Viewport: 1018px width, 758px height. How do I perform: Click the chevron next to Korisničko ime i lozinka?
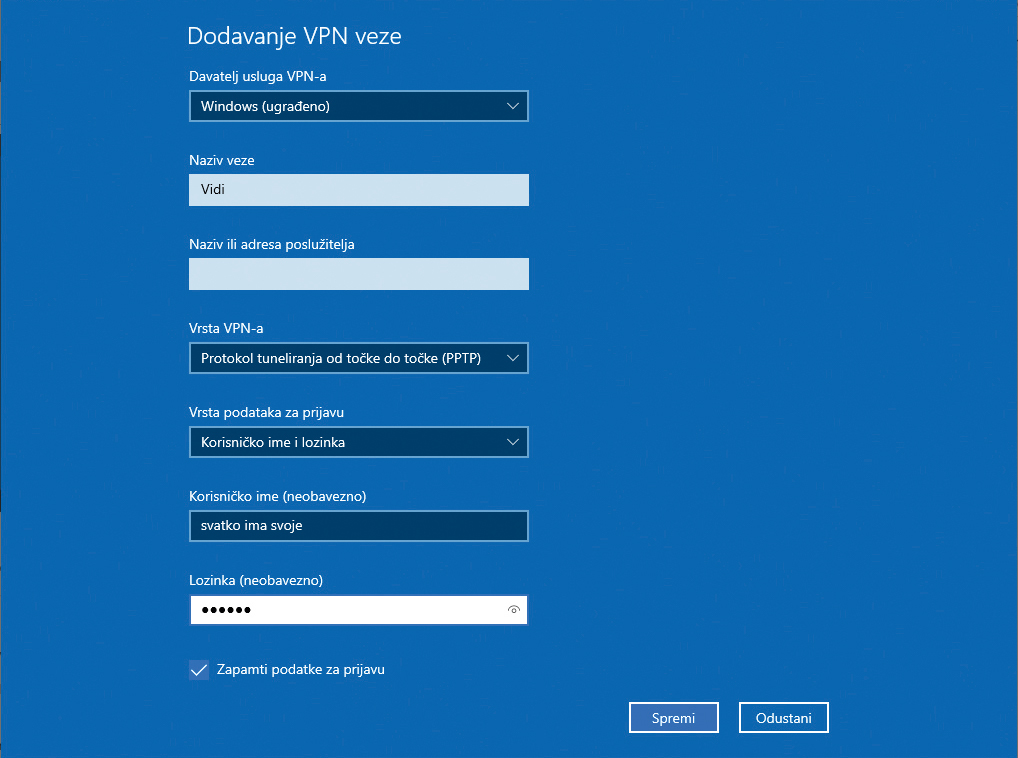(513, 442)
